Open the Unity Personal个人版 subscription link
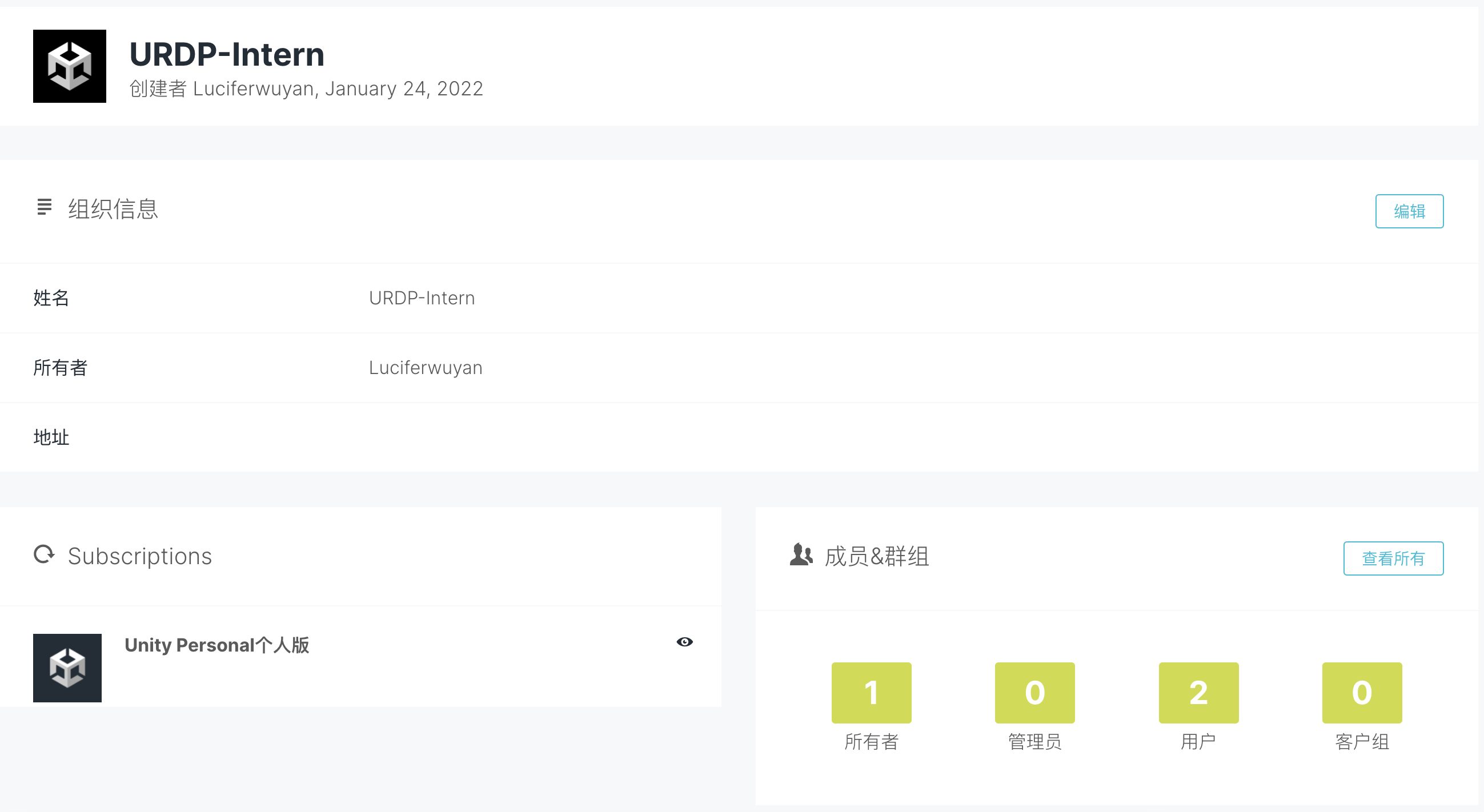Image resolution: width=1484 pixels, height=812 pixels. coord(216,645)
